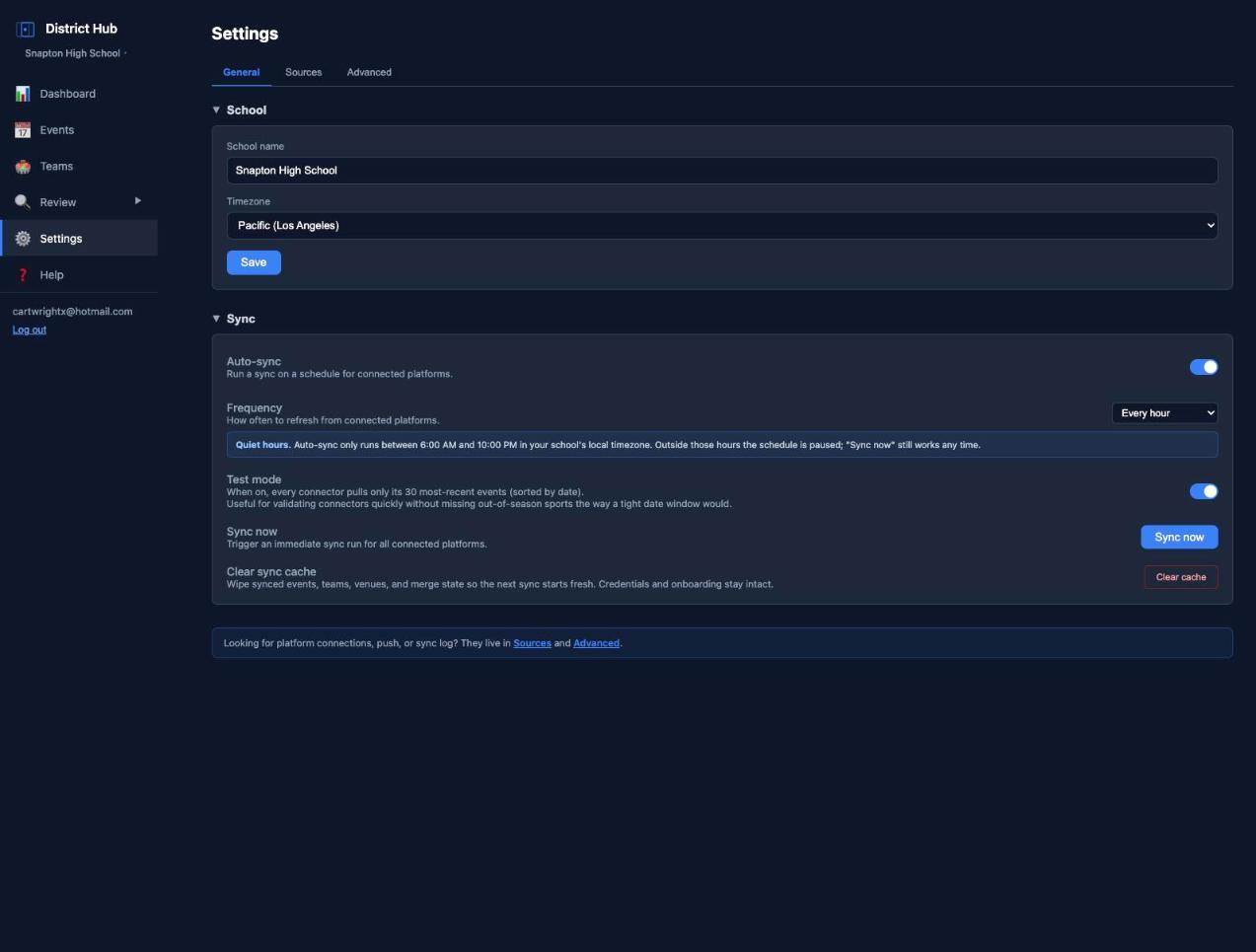This screenshot has width=1256, height=952.
Task: Open Dashboard in the sidebar
Action: [79, 94]
